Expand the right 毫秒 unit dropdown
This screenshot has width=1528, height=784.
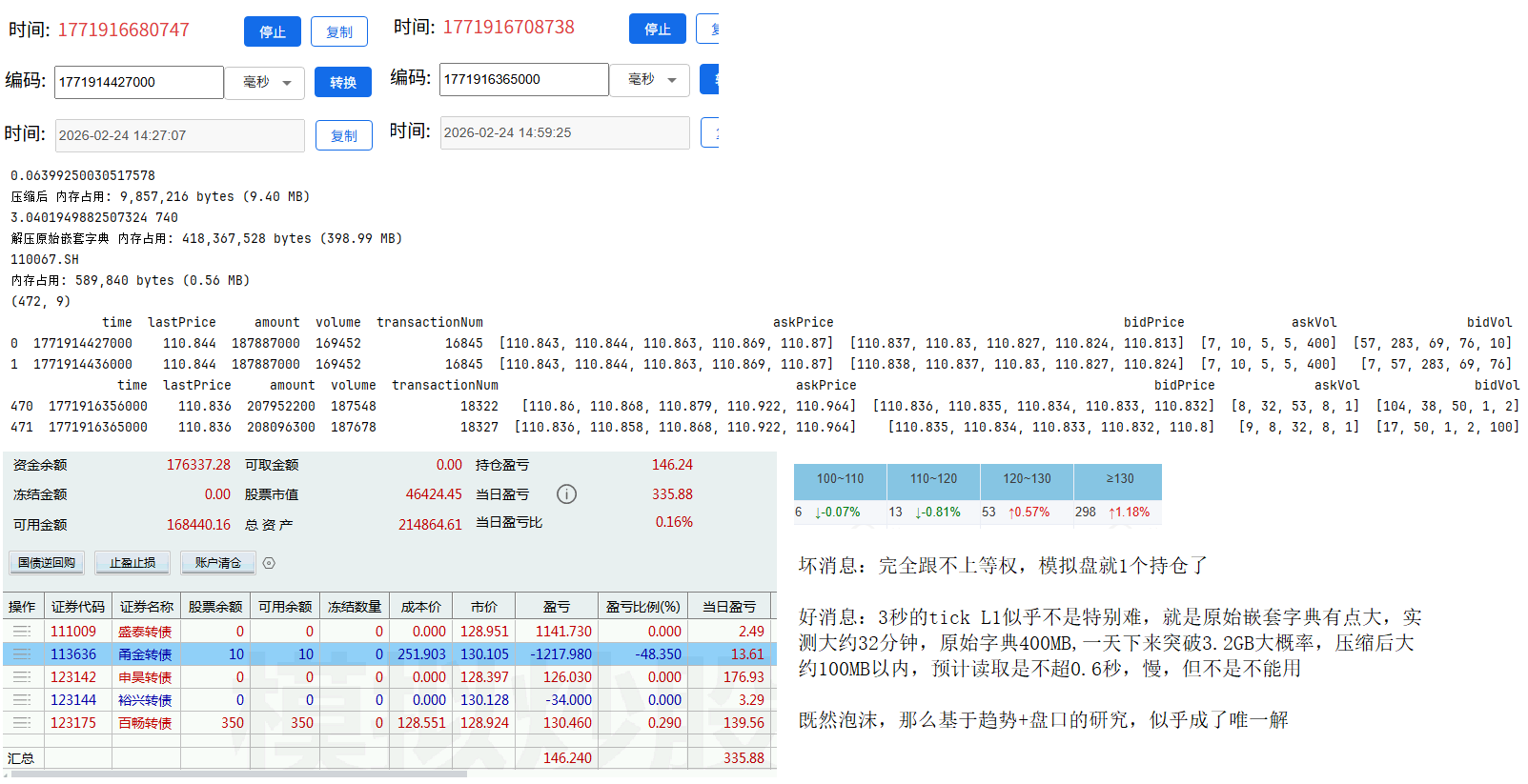(x=650, y=80)
